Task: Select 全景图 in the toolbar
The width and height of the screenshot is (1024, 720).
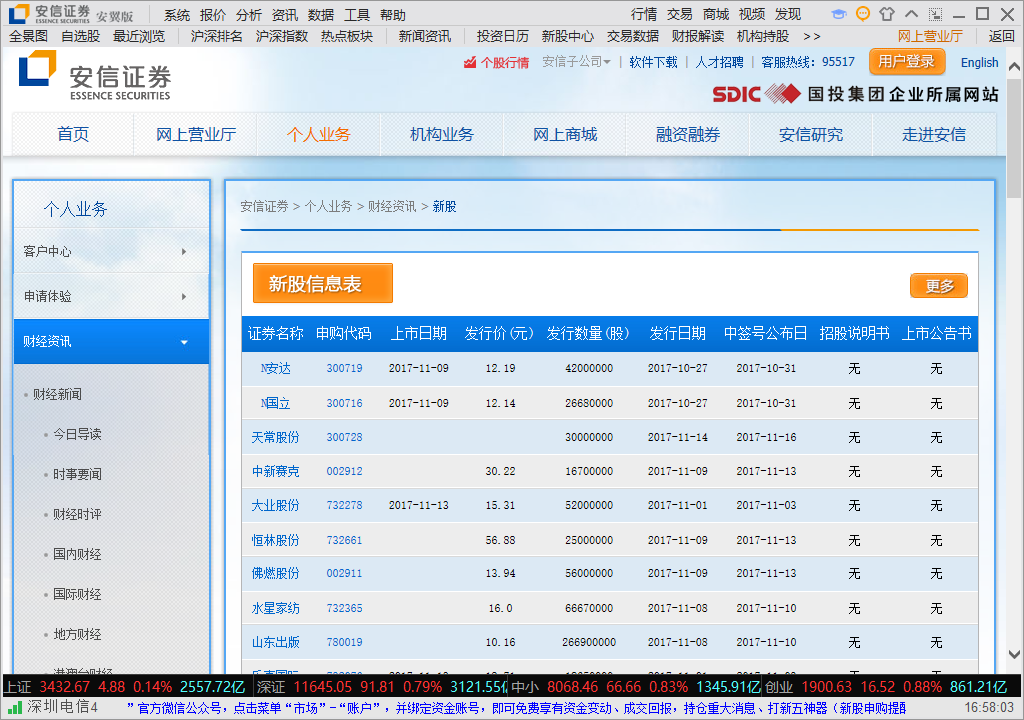Action: tap(29, 36)
